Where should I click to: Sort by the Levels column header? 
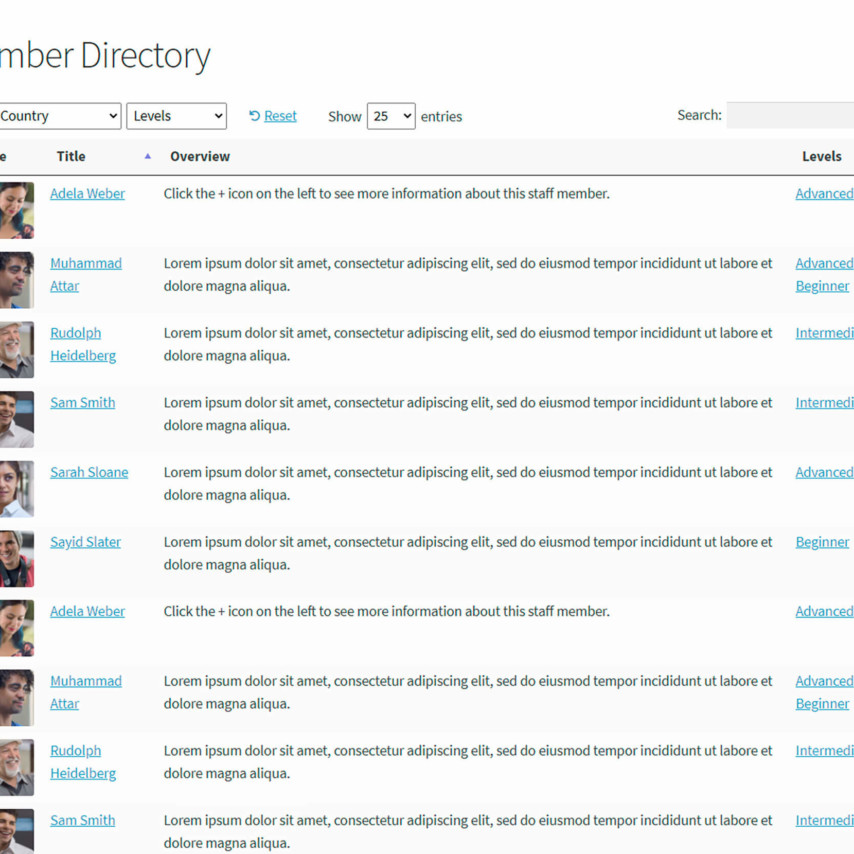point(821,156)
